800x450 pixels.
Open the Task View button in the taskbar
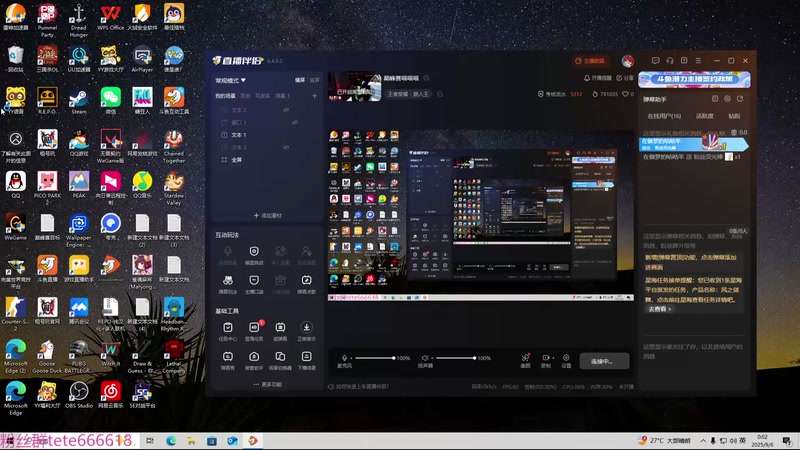tap(150, 441)
